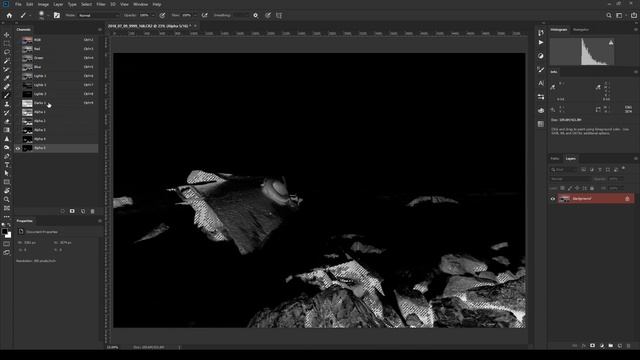The width and height of the screenshot is (640, 360).
Task: Click the search icon at top right
Action: click(x=609, y=16)
